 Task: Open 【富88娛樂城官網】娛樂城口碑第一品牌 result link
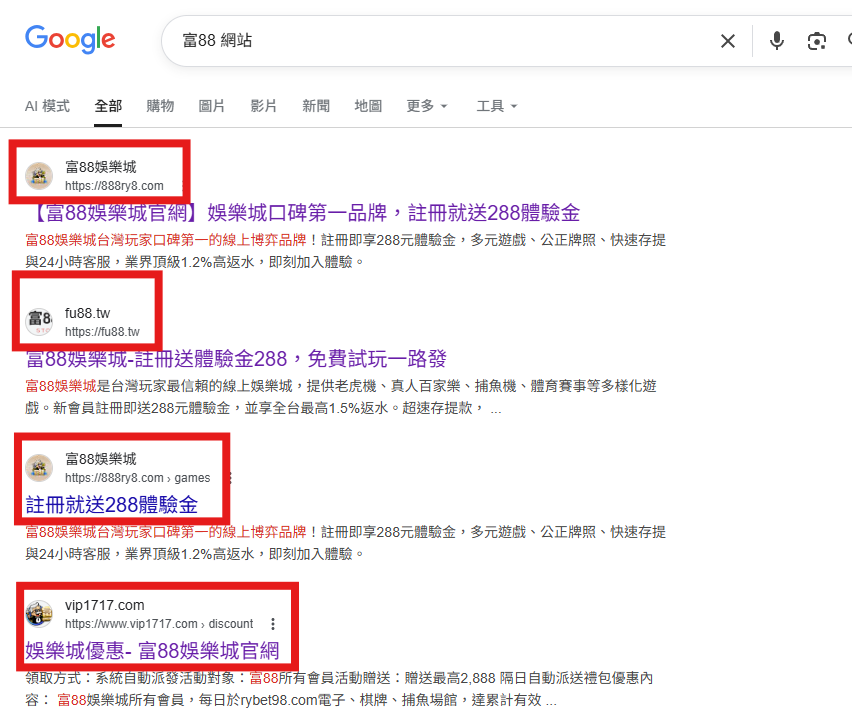303,213
